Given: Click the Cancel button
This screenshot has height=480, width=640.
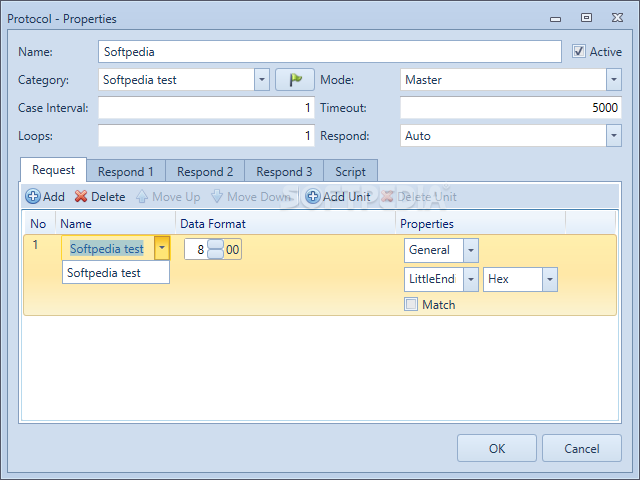Looking at the screenshot, I should (582, 448).
